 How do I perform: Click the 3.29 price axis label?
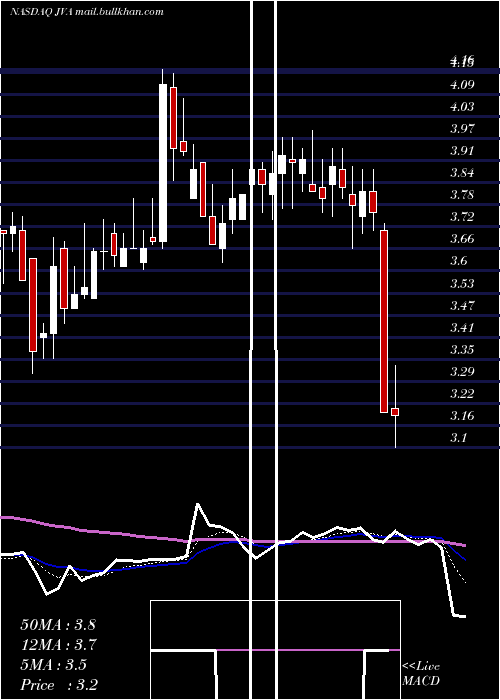pyautogui.click(x=462, y=372)
